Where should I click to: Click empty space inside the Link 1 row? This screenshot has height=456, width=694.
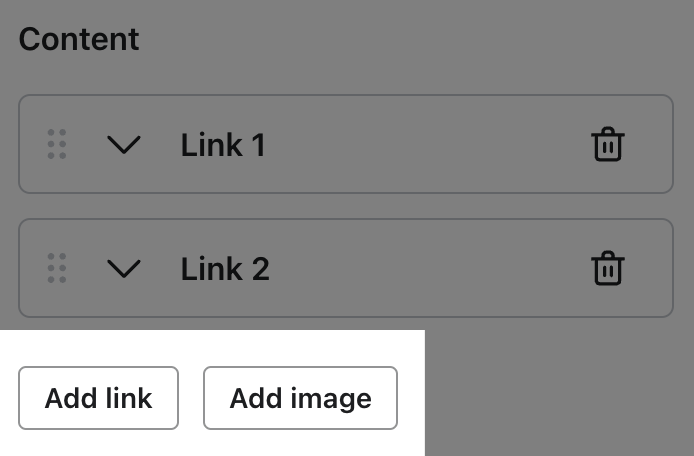coord(420,145)
